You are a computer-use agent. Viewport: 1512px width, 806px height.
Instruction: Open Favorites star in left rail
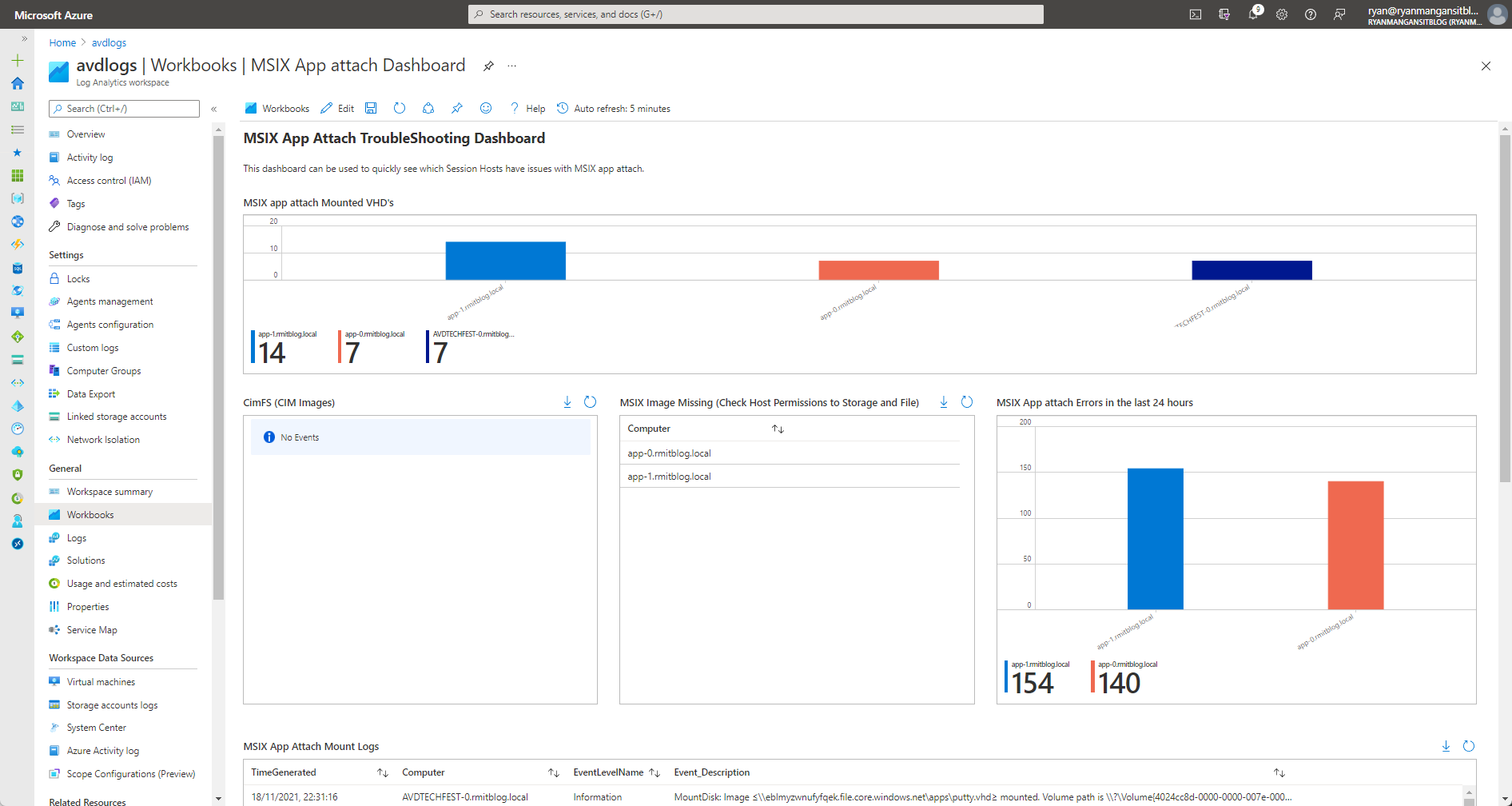click(x=18, y=152)
